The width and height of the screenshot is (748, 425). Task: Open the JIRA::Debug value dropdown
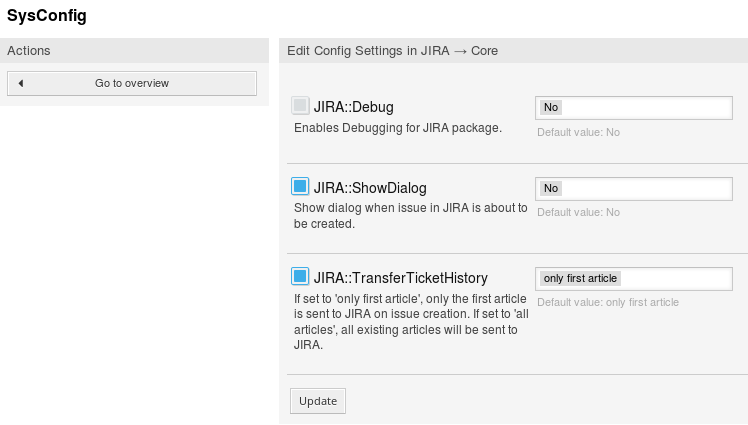click(x=634, y=107)
